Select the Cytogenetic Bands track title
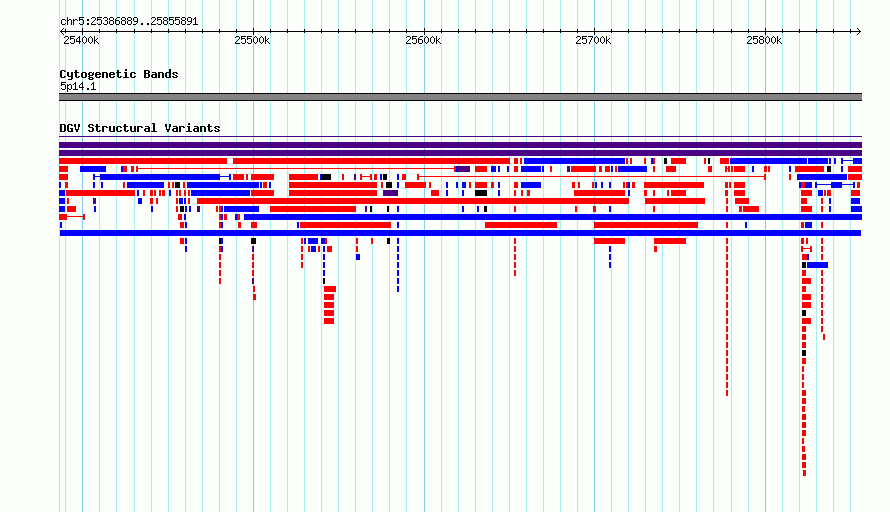This screenshot has height=512, width=890. point(119,74)
